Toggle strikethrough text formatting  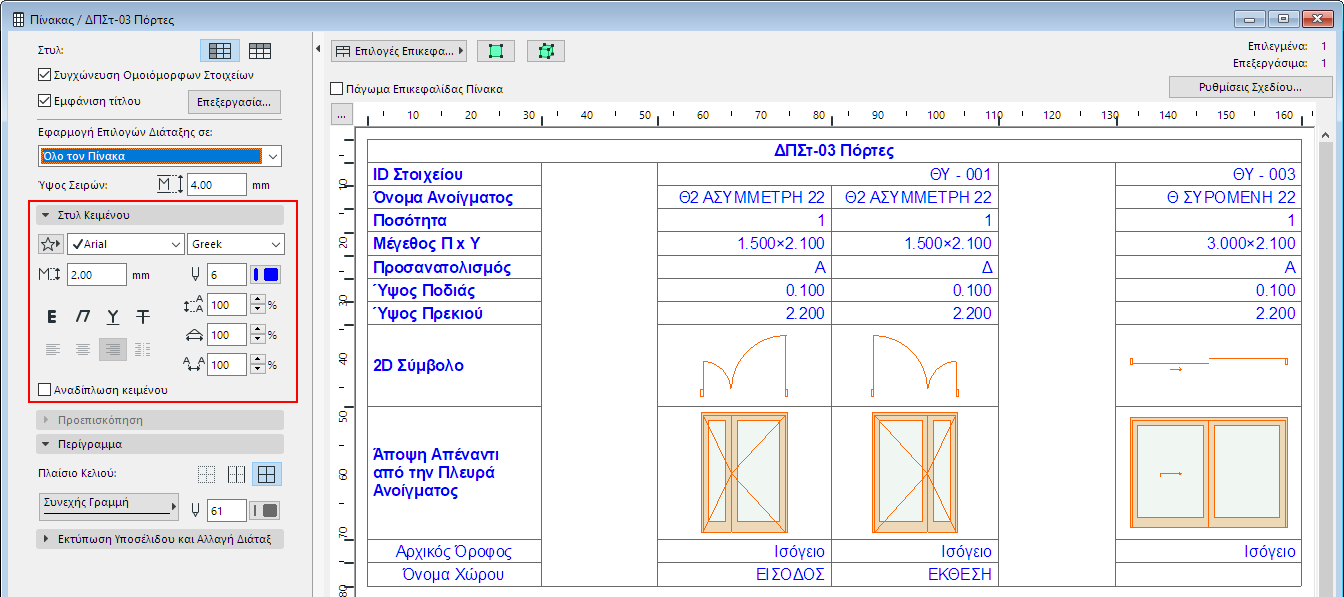point(143,317)
